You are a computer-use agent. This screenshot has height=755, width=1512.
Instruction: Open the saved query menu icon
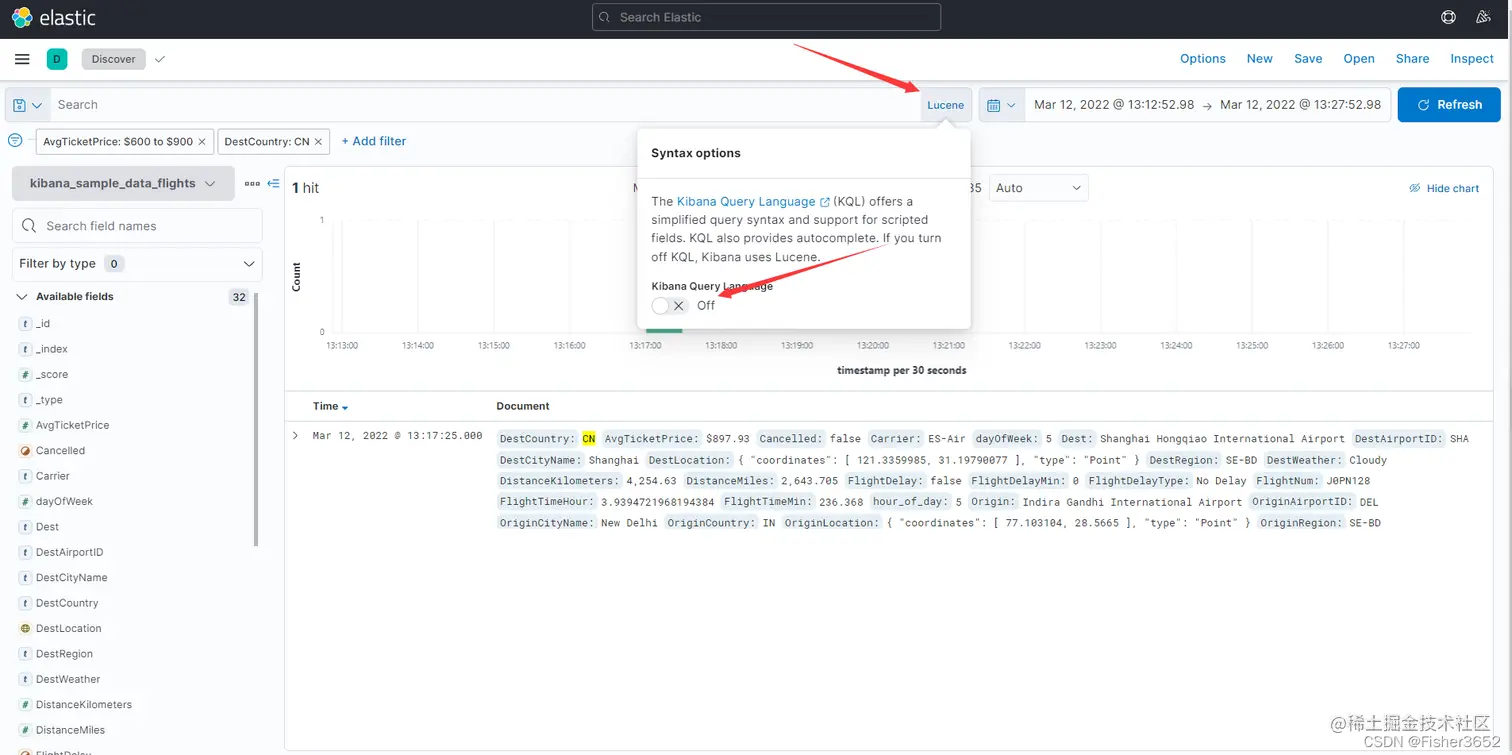[28, 105]
